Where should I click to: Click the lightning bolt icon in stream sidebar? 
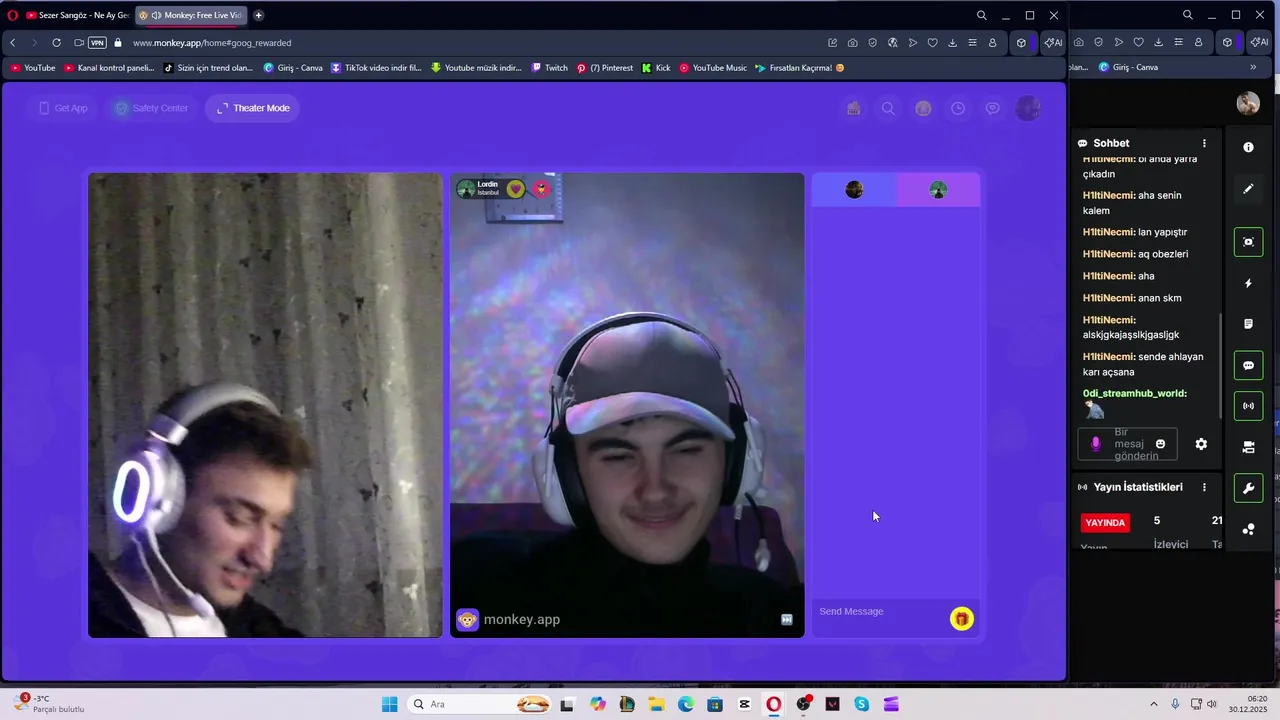coord(1248,283)
